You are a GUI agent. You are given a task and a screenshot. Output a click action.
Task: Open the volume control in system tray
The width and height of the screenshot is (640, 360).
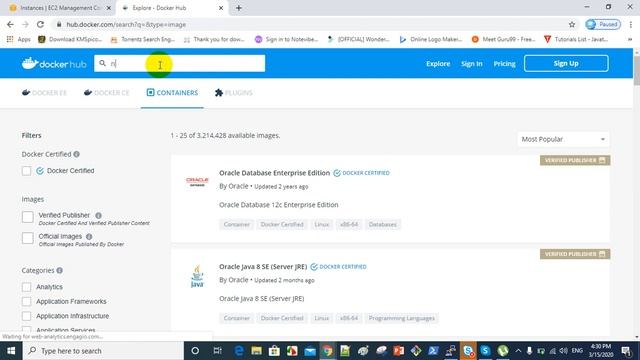pyautogui.click(x=564, y=351)
